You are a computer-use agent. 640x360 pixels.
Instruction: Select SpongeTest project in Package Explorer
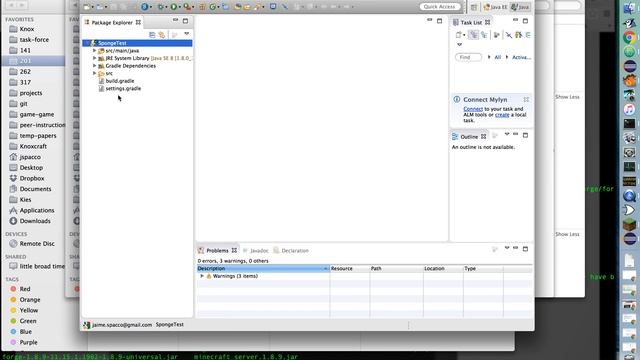pyautogui.click(x=137, y=43)
